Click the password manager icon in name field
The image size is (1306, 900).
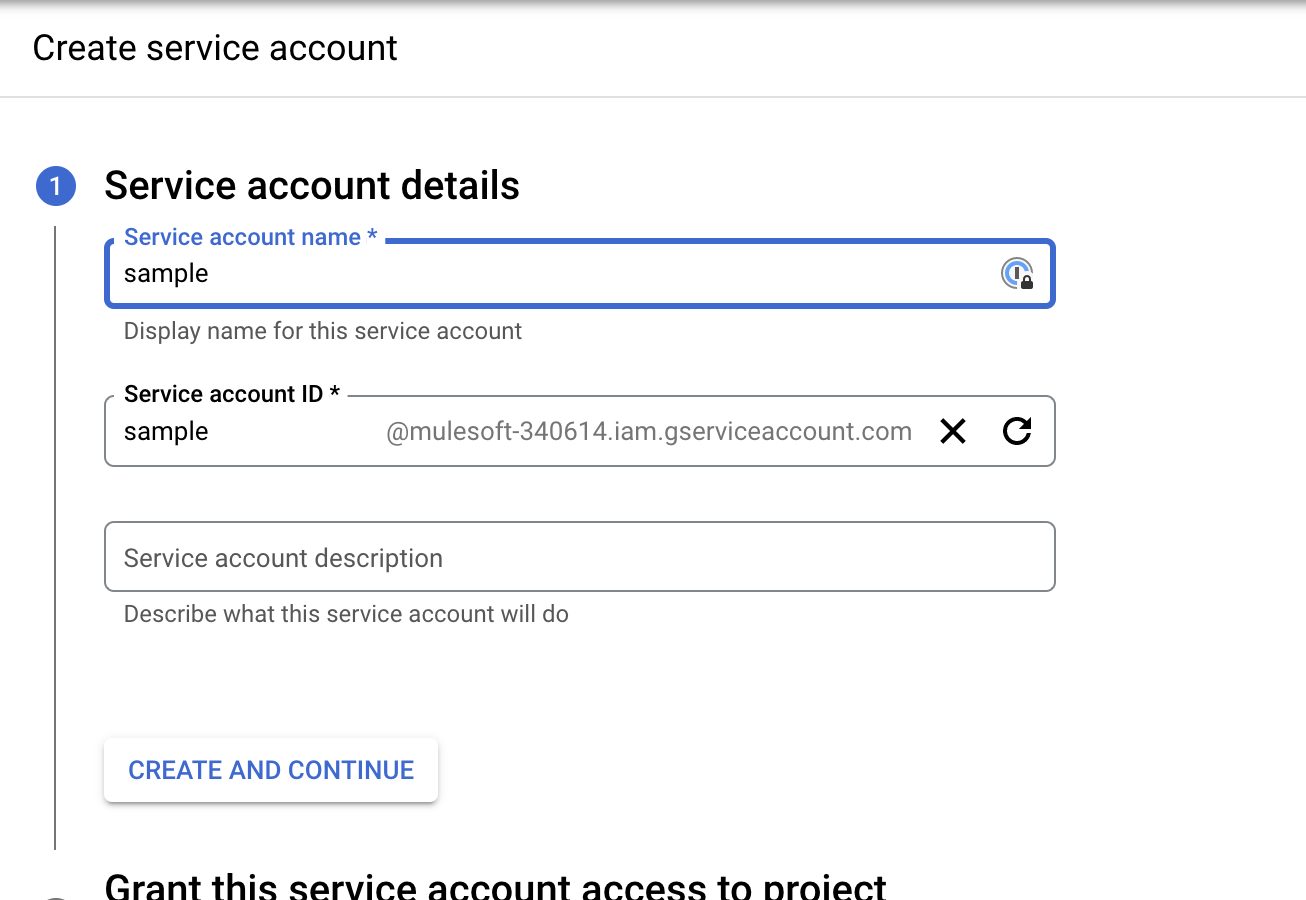1017,273
